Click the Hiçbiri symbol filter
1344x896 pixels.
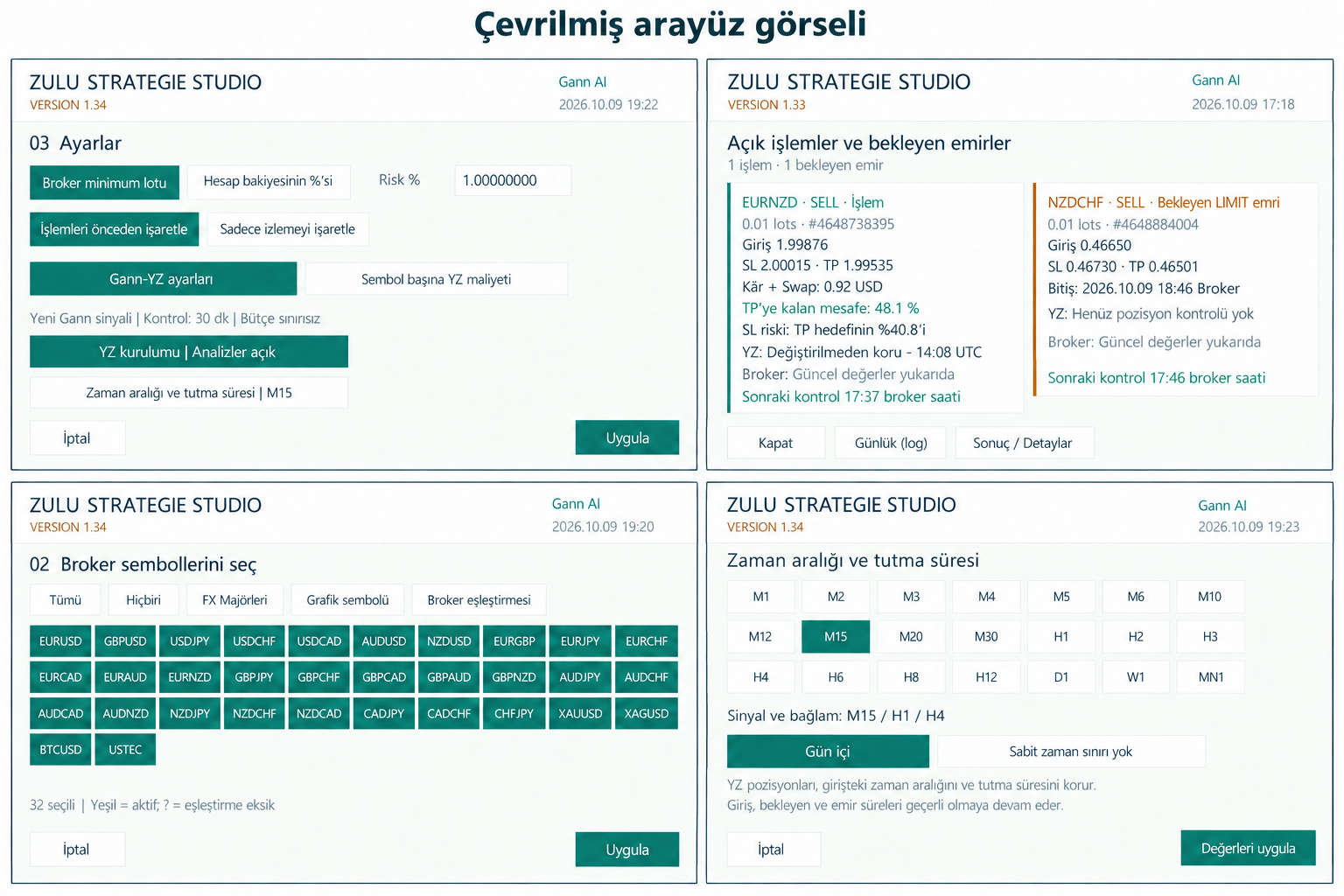[143, 600]
